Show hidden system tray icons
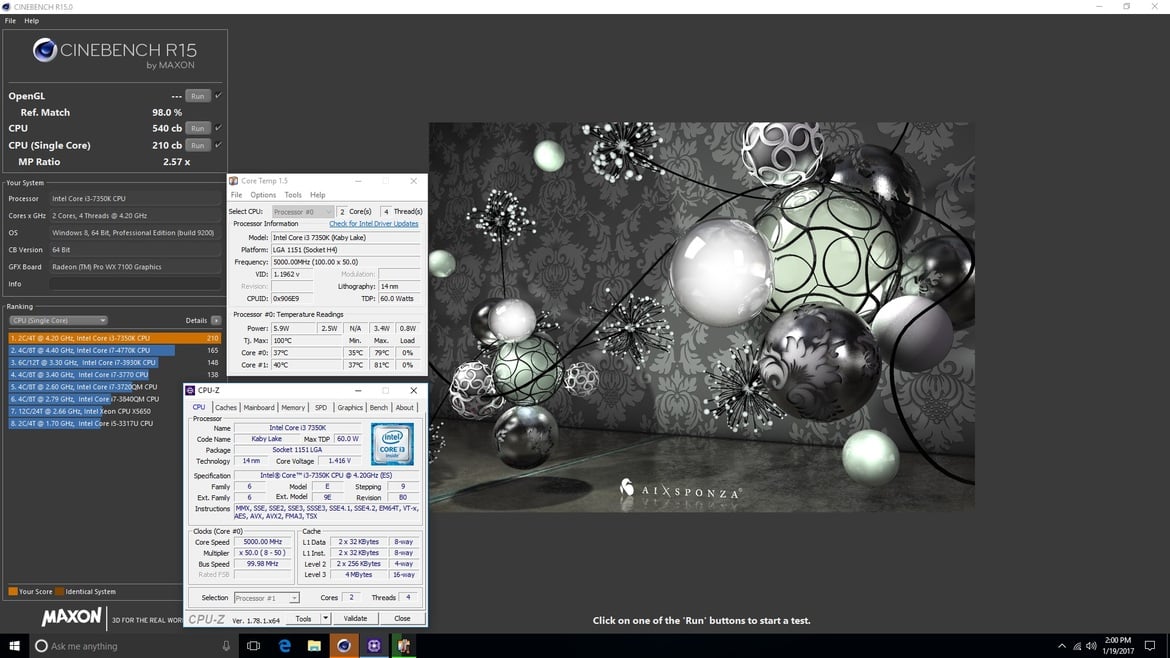The image size is (1170, 658). point(1062,646)
